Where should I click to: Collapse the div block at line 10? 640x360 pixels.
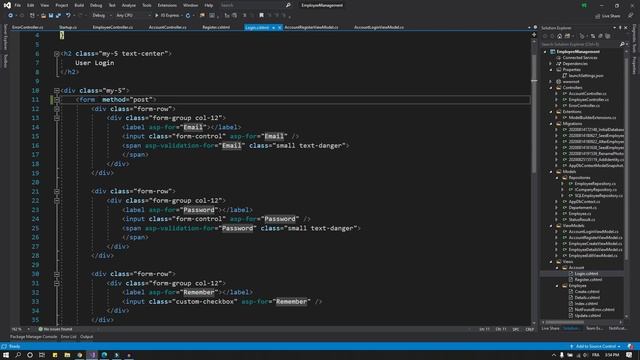(x=57, y=91)
